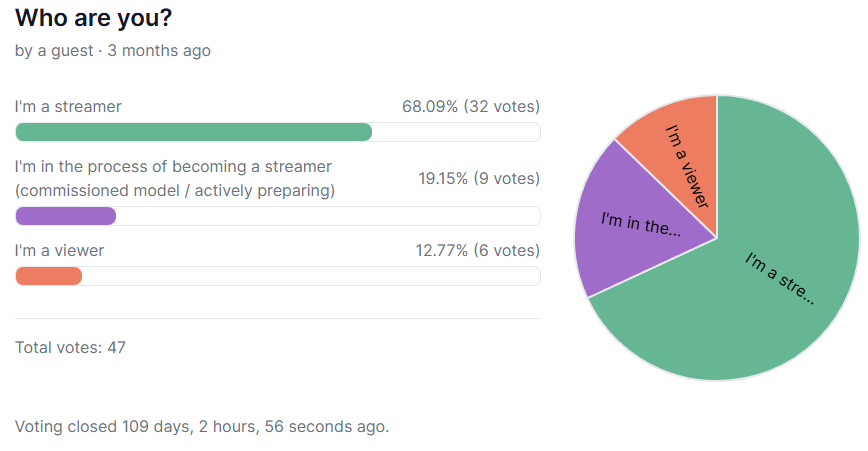Click the "19.15% (9 votes)" result text
The image size is (868, 451).
point(478,178)
